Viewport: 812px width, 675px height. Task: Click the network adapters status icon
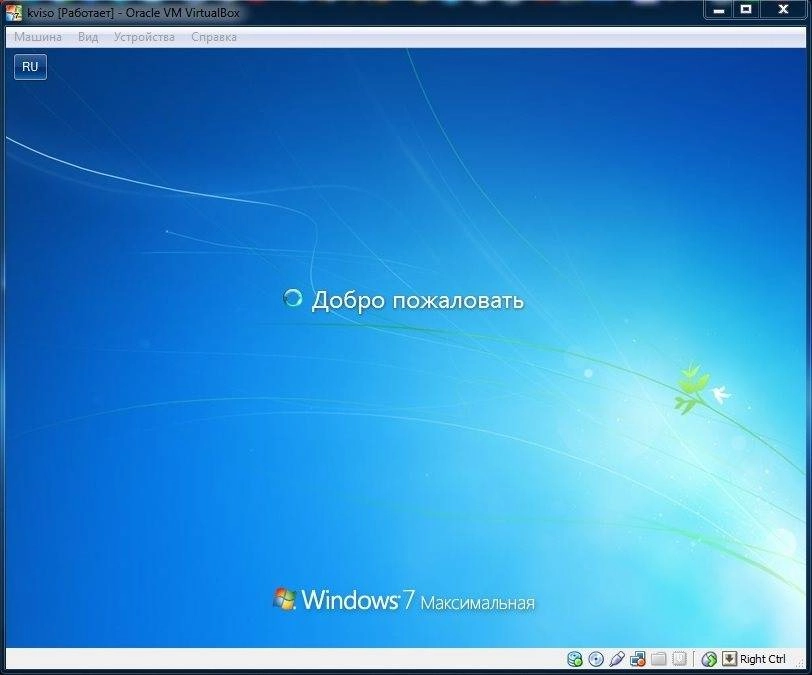637,659
